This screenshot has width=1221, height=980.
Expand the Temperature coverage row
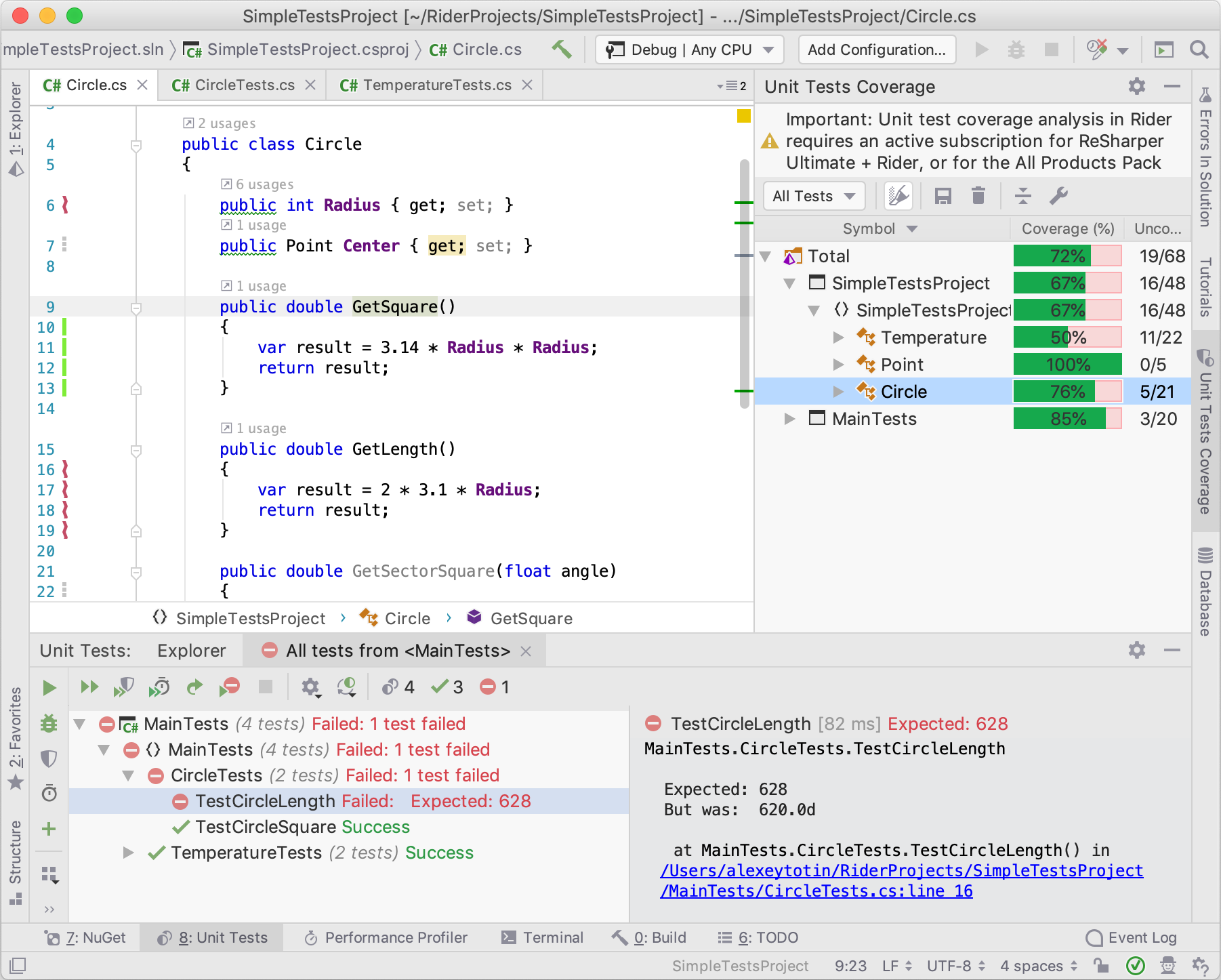839,337
